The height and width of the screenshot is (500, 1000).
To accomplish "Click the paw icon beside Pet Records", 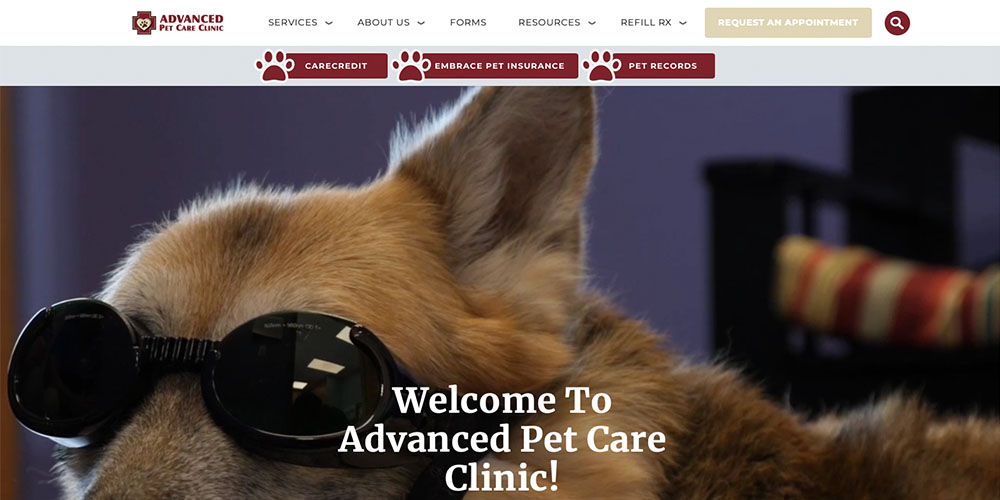I will (x=601, y=66).
